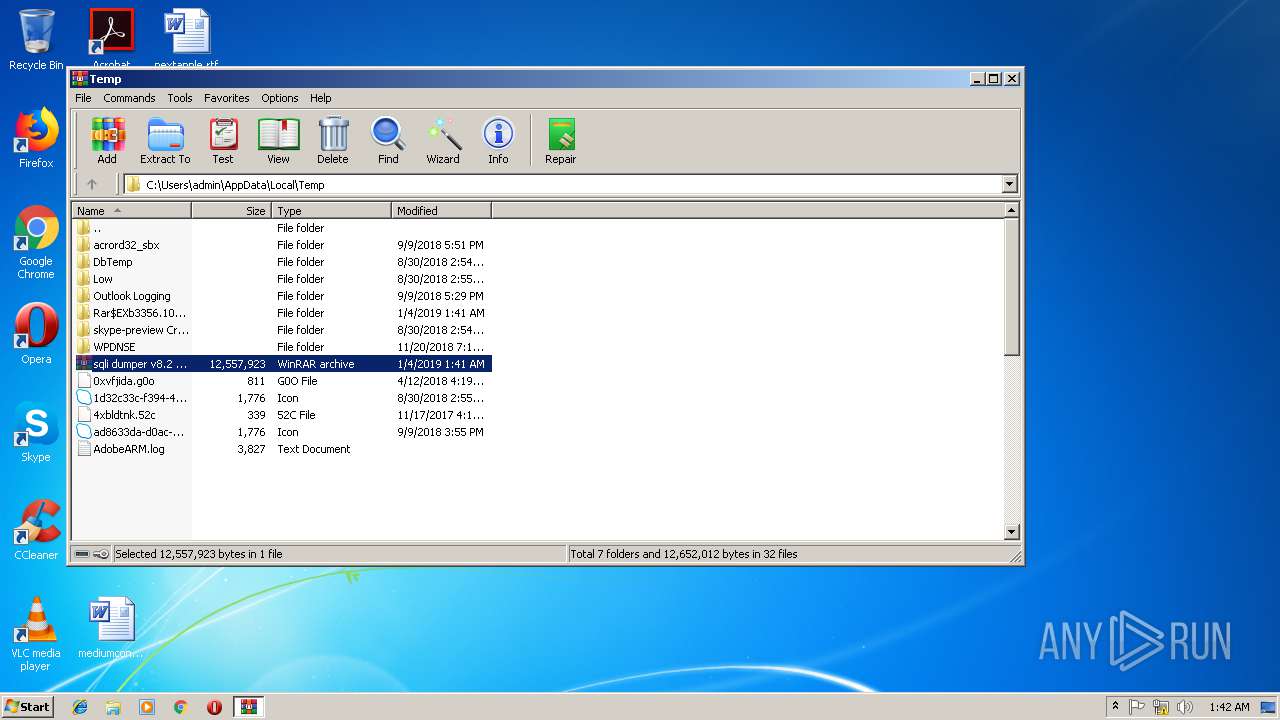This screenshot has height=720, width=1280.
Task: Sort by Name column header
Action: [x=132, y=211]
